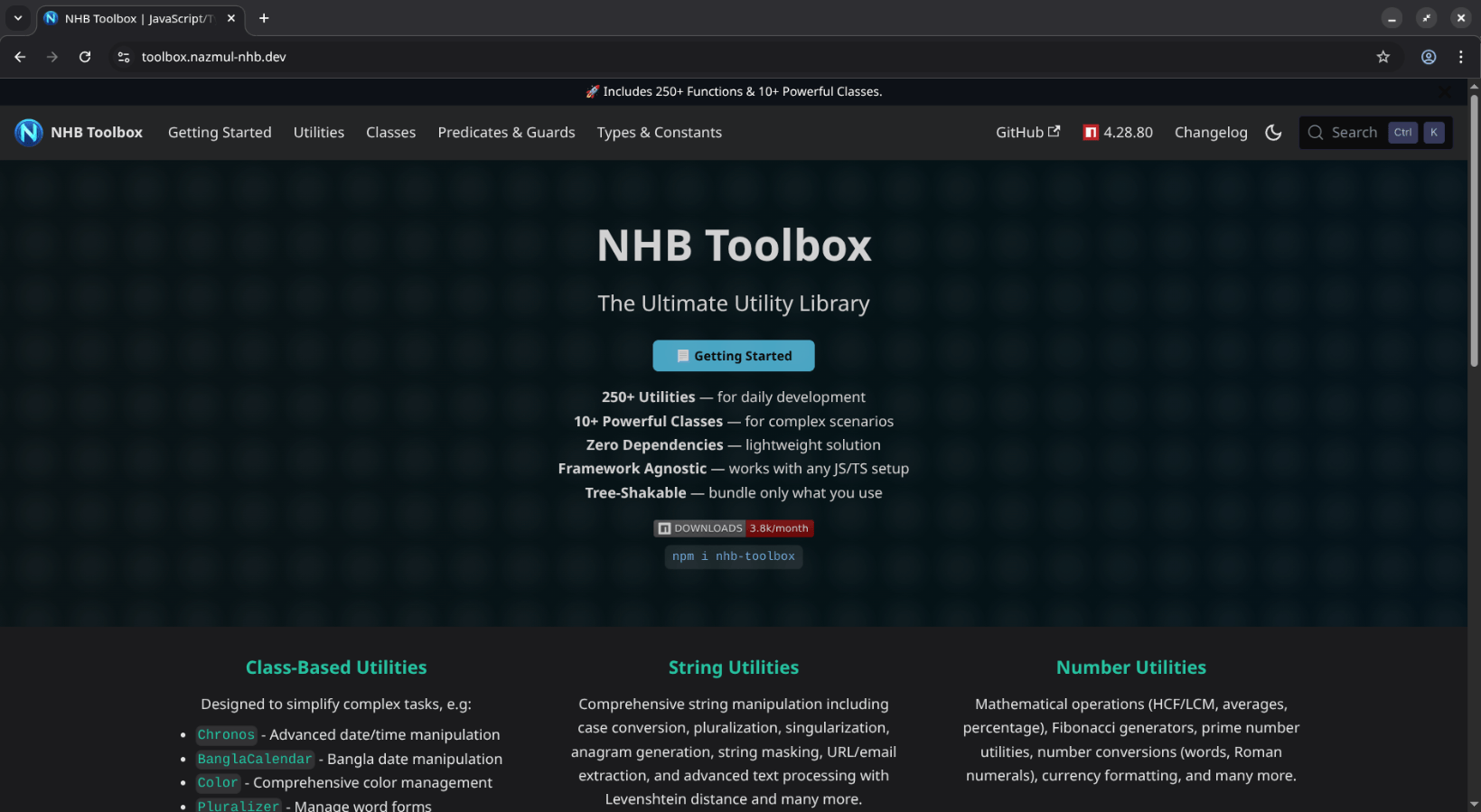Click the npm i nhb-toolbox code snippet

[734, 556]
